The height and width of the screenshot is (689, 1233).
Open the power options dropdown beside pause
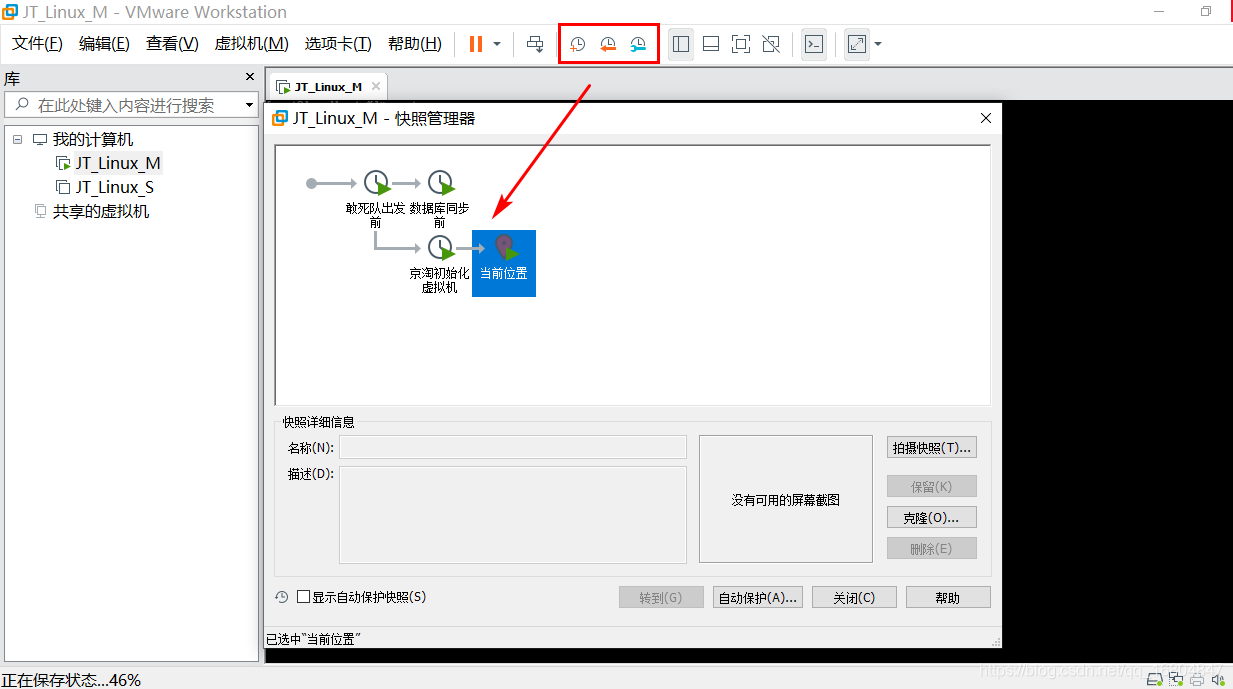pos(497,44)
